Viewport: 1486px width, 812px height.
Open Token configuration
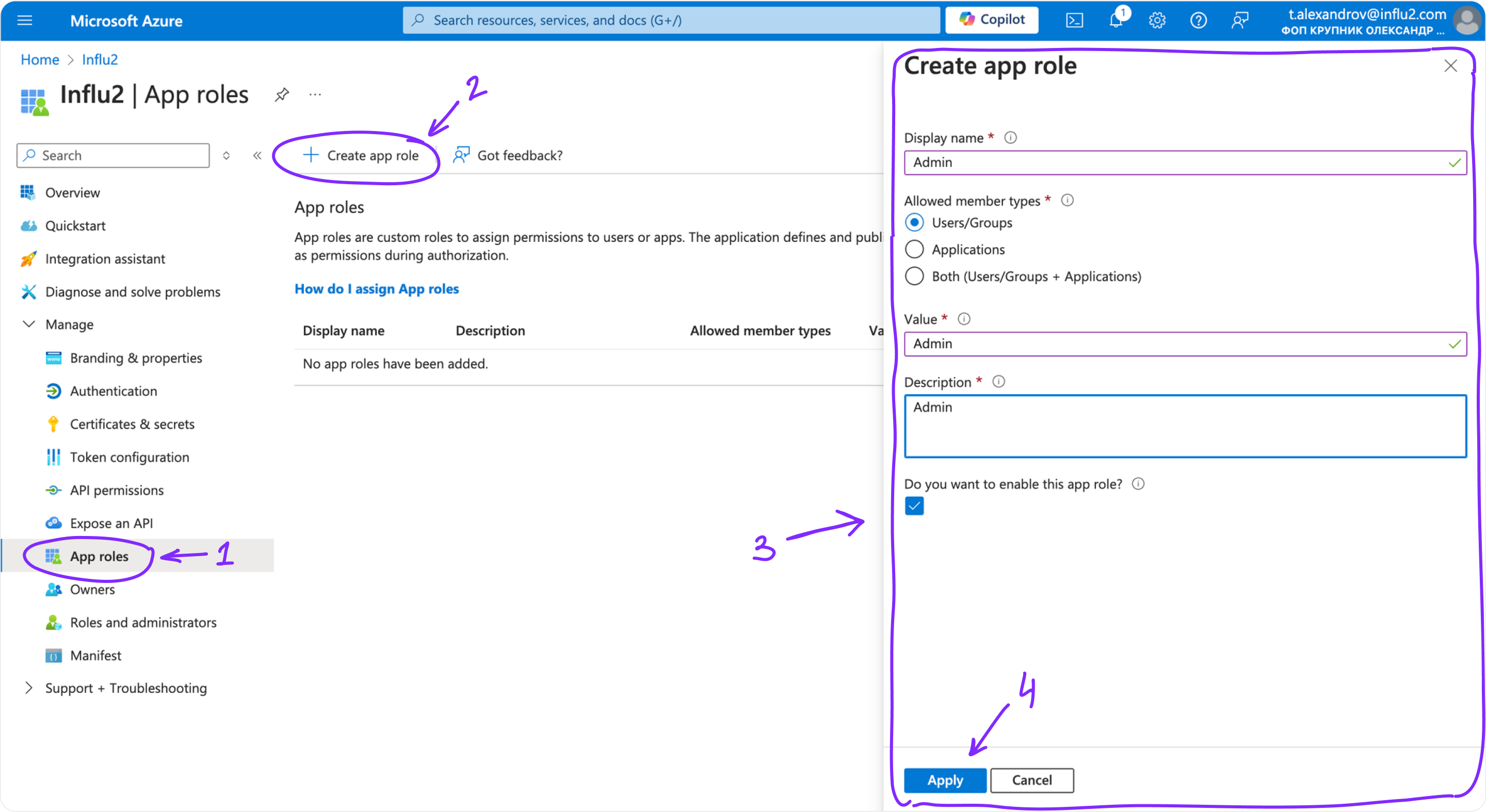click(130, 457)
